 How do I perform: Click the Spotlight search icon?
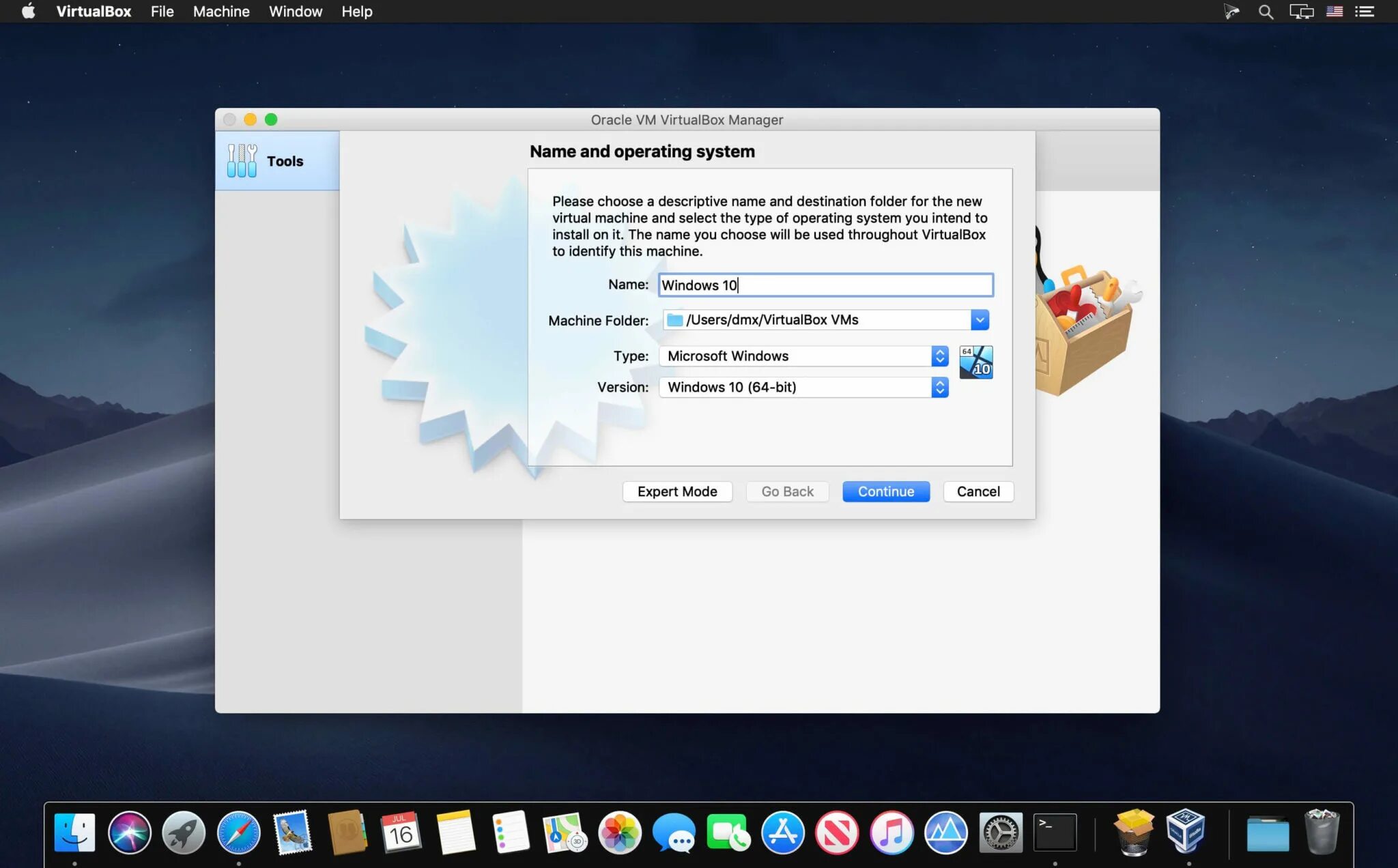click(1266, 12)
